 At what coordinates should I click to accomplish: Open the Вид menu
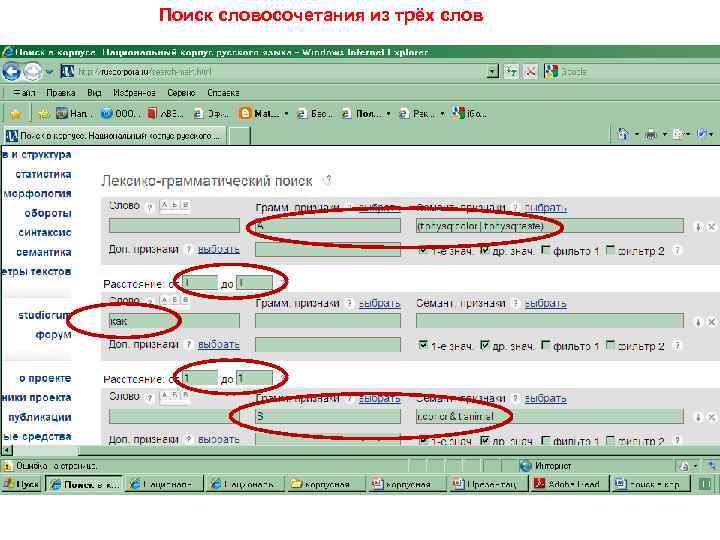[x=94, y=93]
